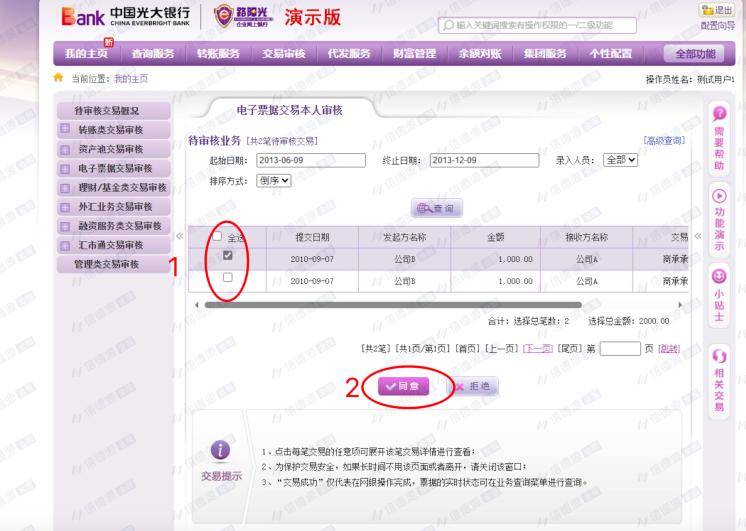Viewport: 746px width, 531px height.
Task: Go to 上一页 in pagination
Action: coord(501,349)
